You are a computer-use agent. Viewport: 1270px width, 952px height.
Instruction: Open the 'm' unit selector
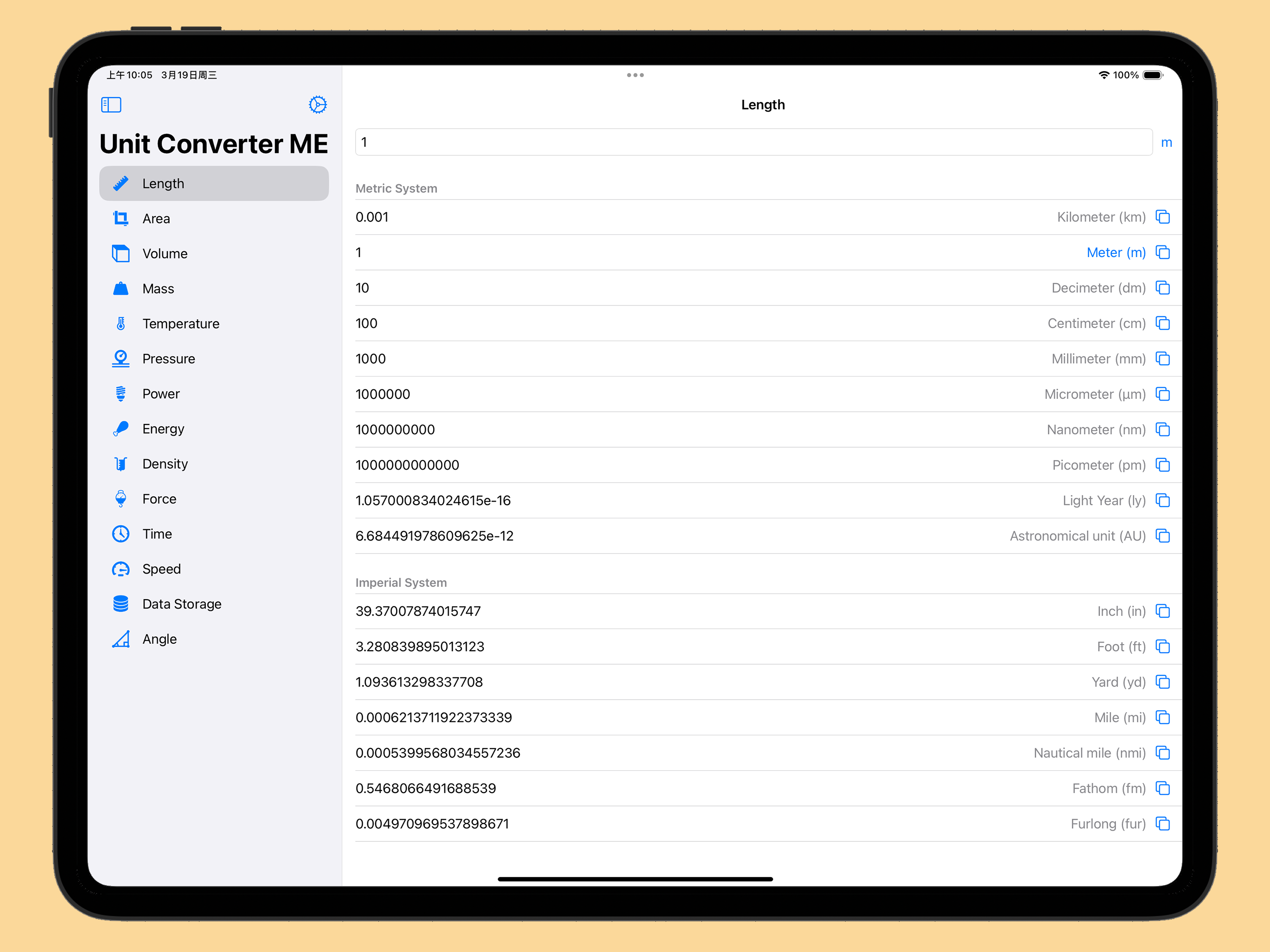point(1166,142)
